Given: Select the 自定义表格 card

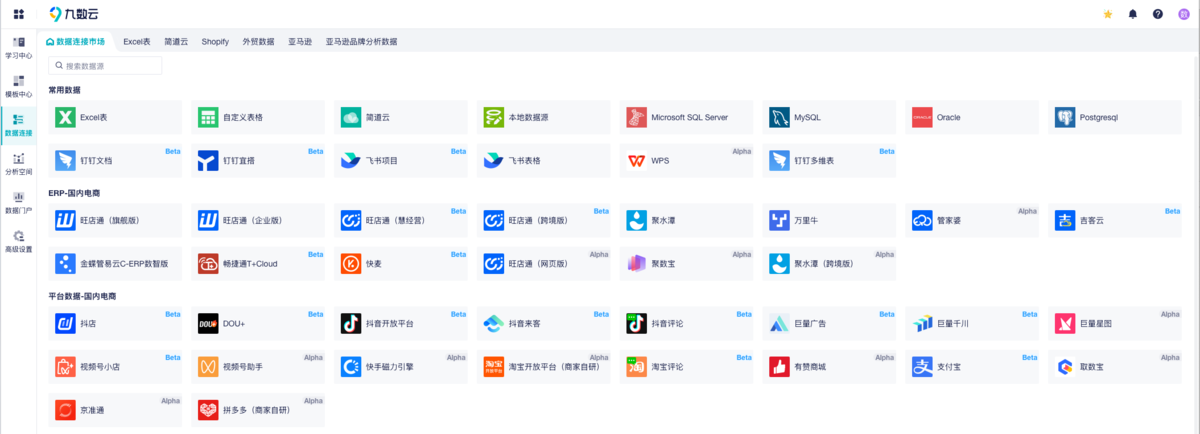Looking at the screenshot, I should (x=259, y=117).
